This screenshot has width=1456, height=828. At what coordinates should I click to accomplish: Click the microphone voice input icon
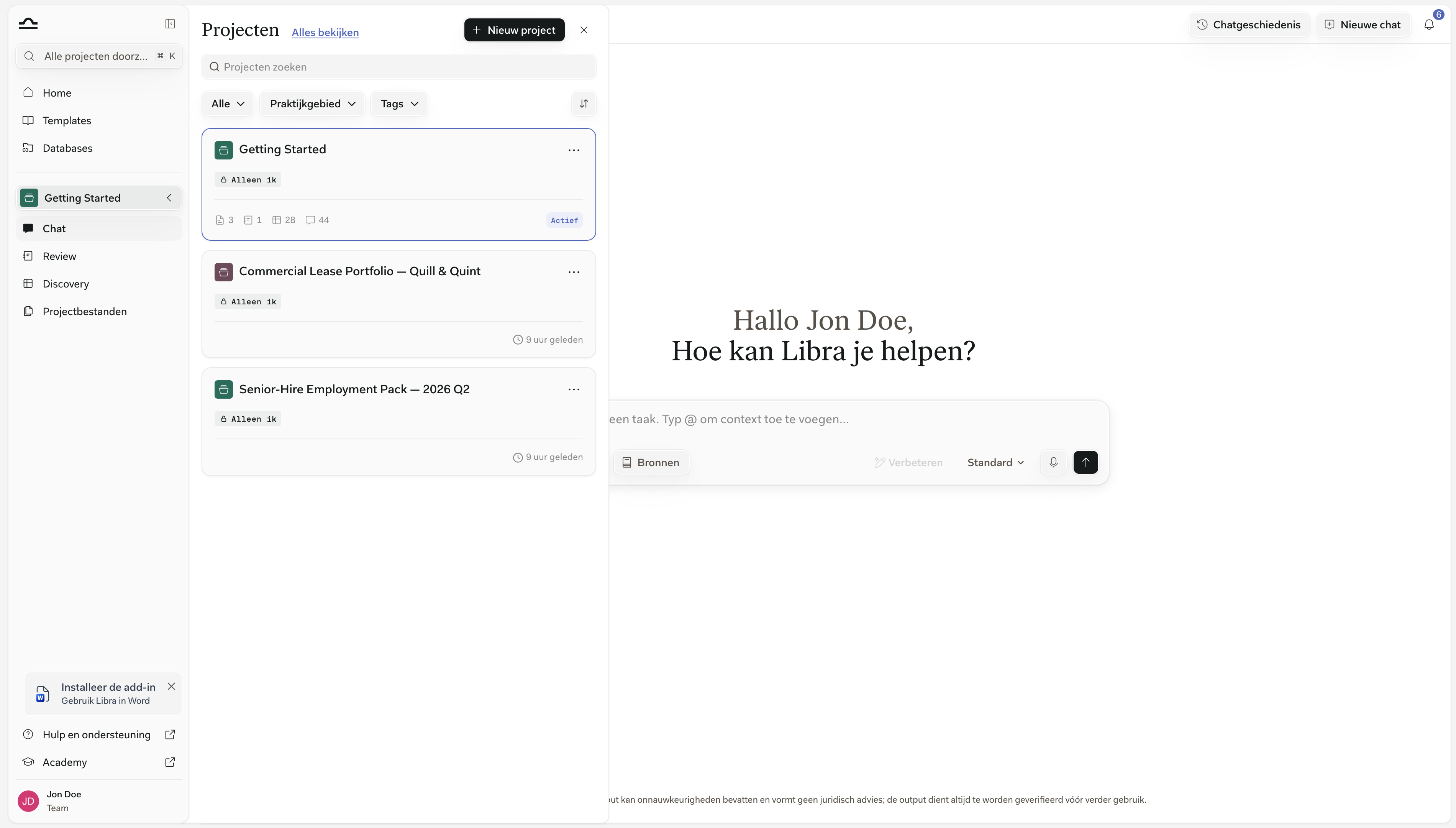pos(1053,462)
